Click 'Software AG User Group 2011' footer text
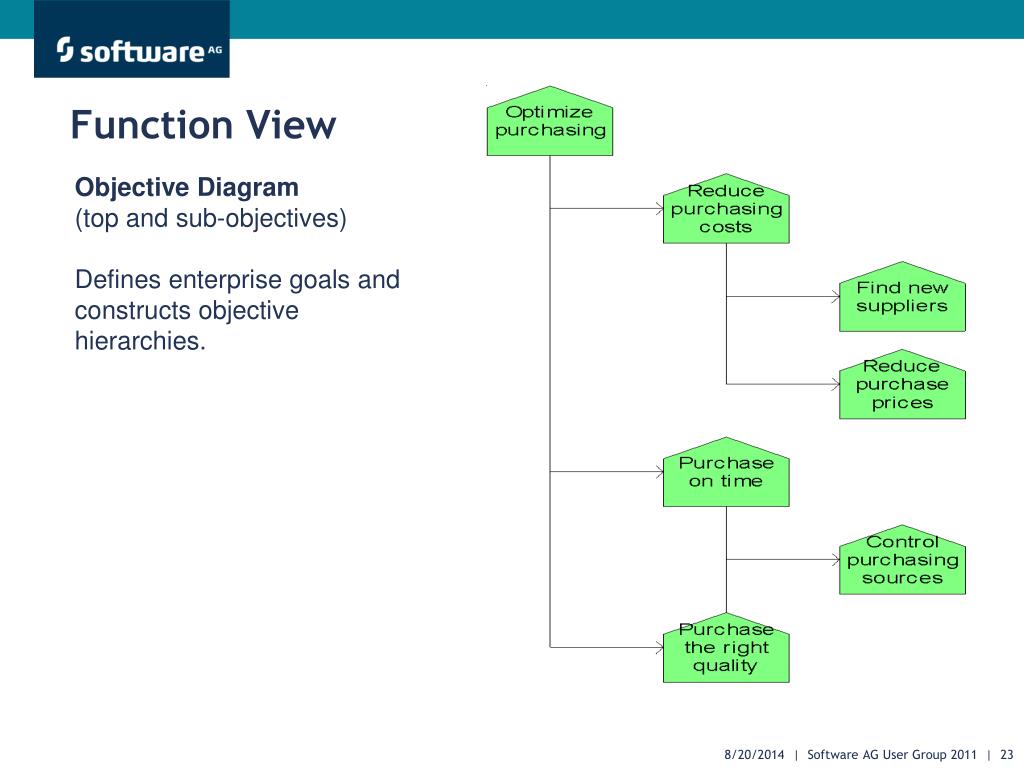Image resolution: width=1024 pixels, height=768 pixels. pos(892,754)
